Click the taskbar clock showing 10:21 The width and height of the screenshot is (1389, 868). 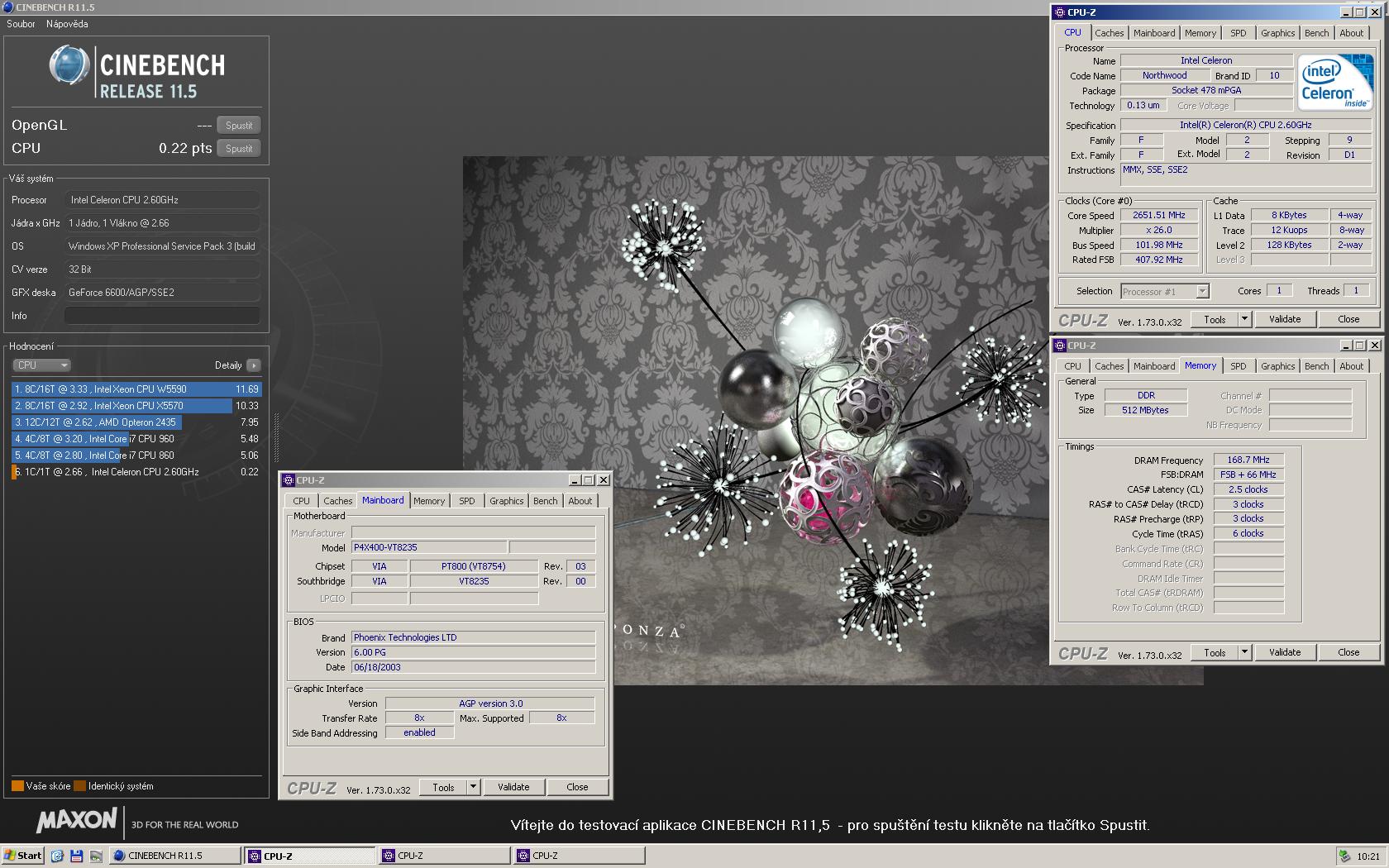click(1368, 856)
